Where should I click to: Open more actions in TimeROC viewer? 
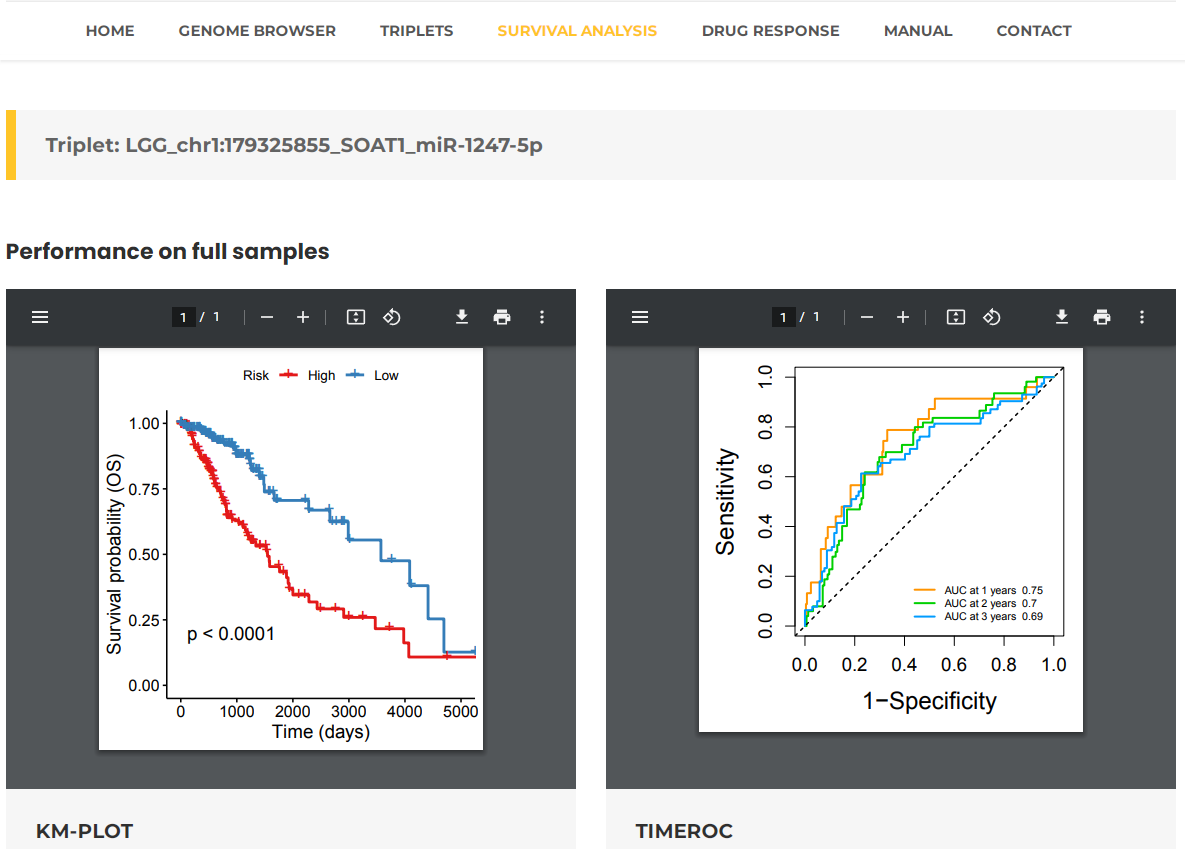tap(1142, 318)
